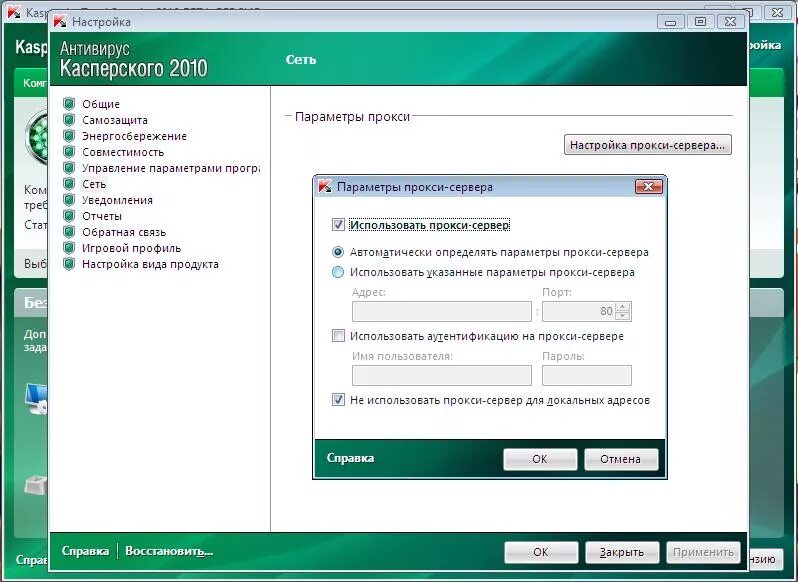Image resolution: width=798 pixels, height=582 pixels.
Task: Click the shield icon beside Обратная связь
Action: tap(69, 232)
